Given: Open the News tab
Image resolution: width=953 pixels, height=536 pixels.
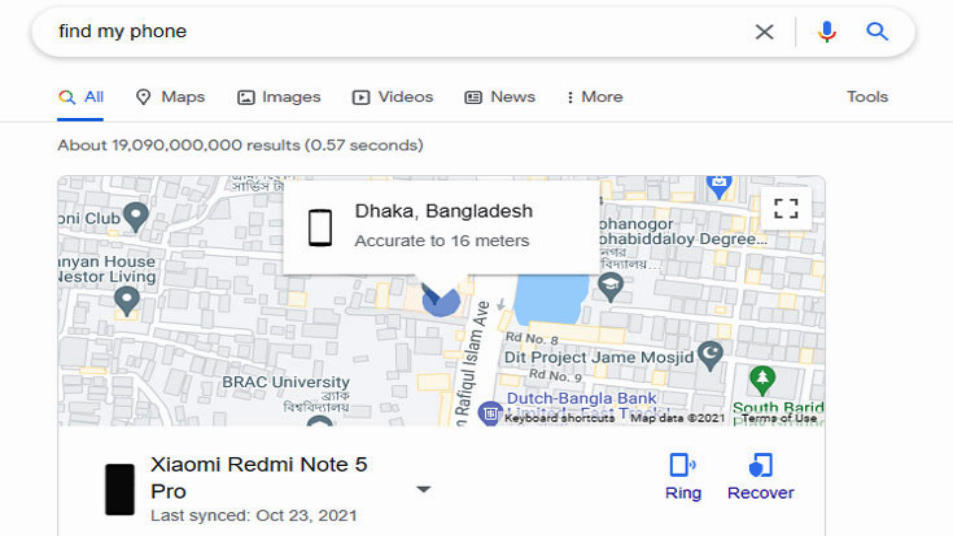Looking at the screenshot, I should tap(500, 97).
